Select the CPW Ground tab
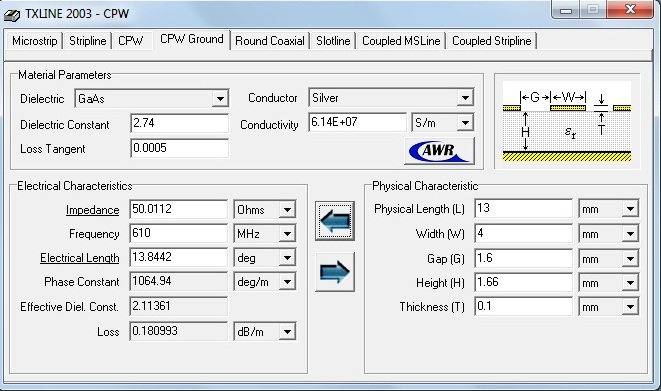Screen dimensions: 661x391 [x=192, y=39]
